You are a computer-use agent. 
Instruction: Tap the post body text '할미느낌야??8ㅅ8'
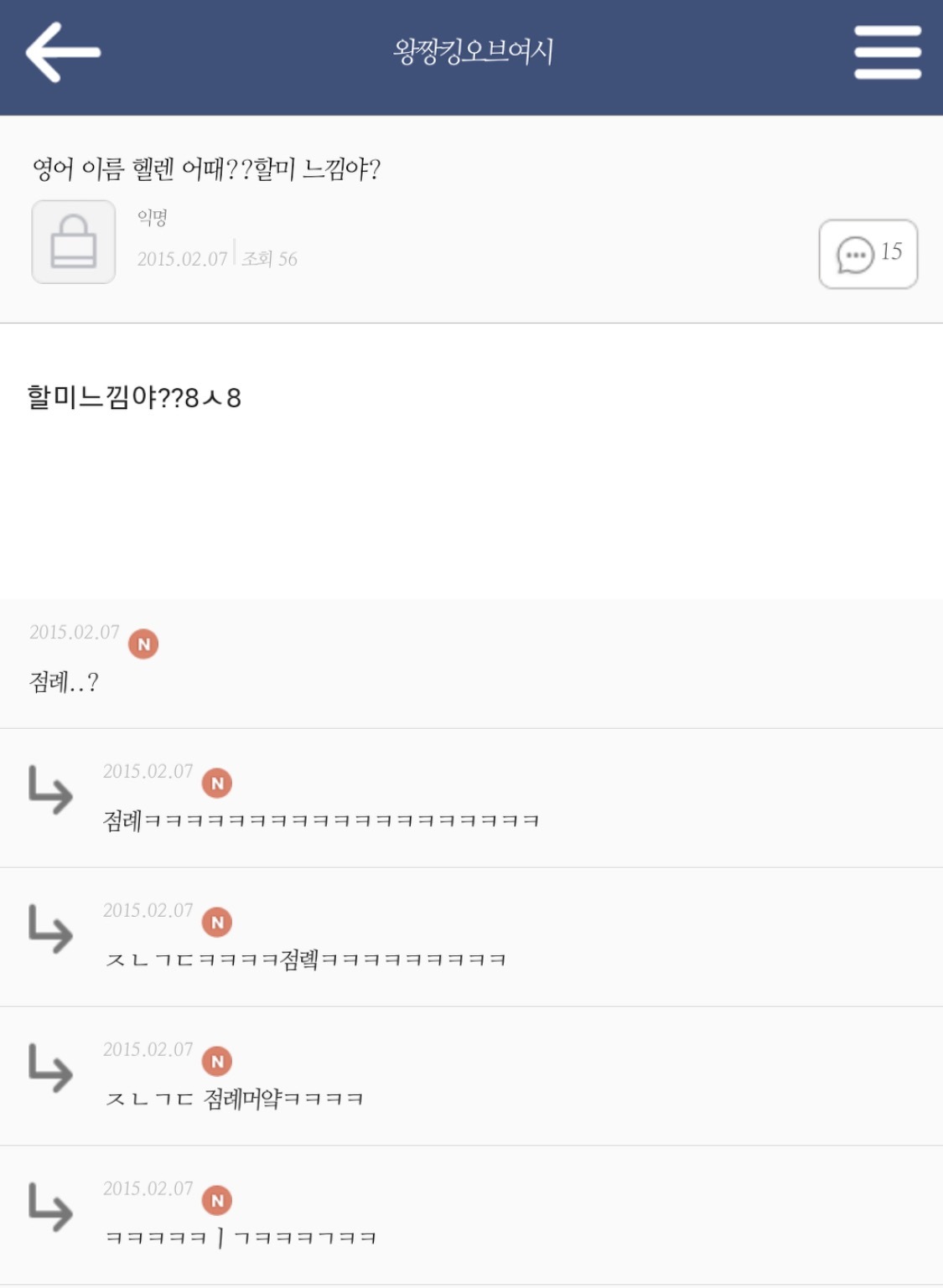click(134, 397)
